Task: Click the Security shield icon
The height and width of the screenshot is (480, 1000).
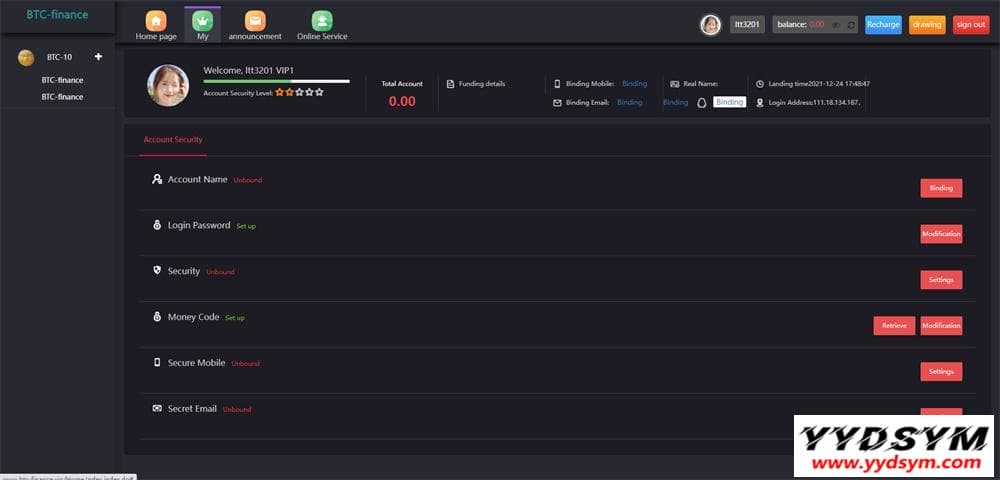Action: tap(157, 271)
